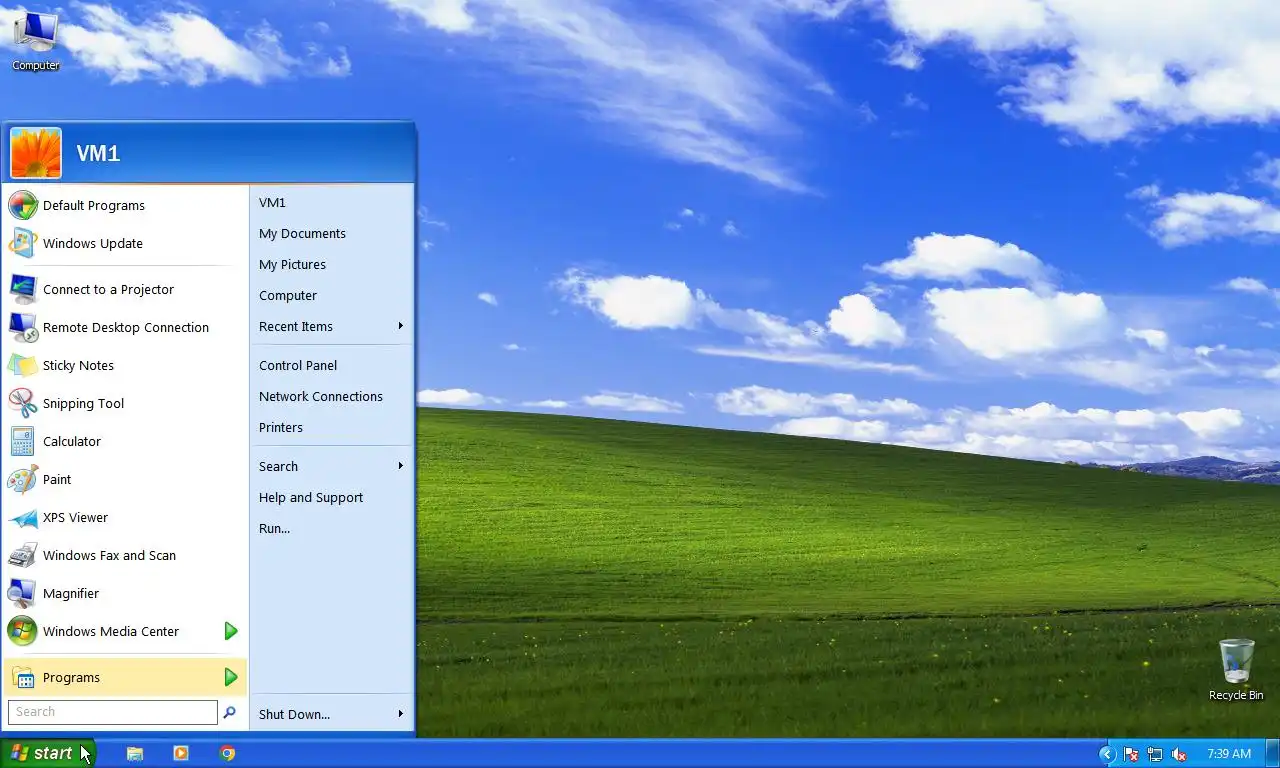
Task: Open the Magnifier tool
Action: (x=125, y=593)
